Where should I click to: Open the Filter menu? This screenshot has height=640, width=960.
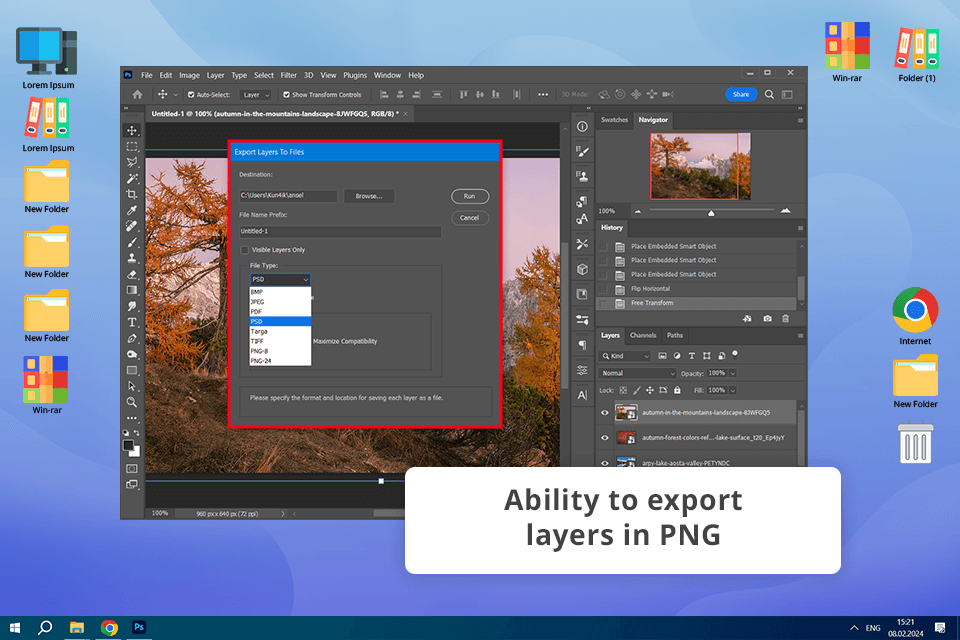pos(288,75)
